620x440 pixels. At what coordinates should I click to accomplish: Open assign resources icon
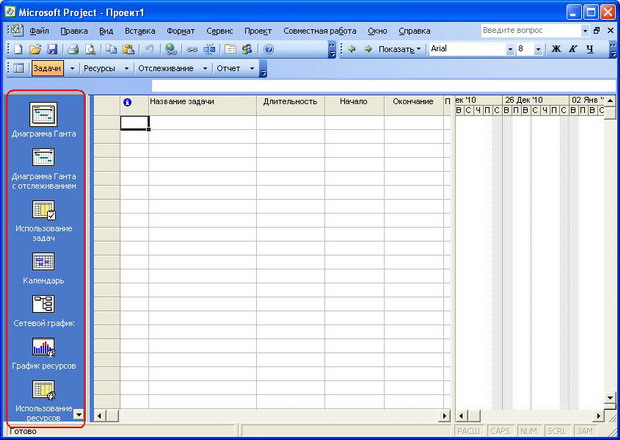point(247,49)
